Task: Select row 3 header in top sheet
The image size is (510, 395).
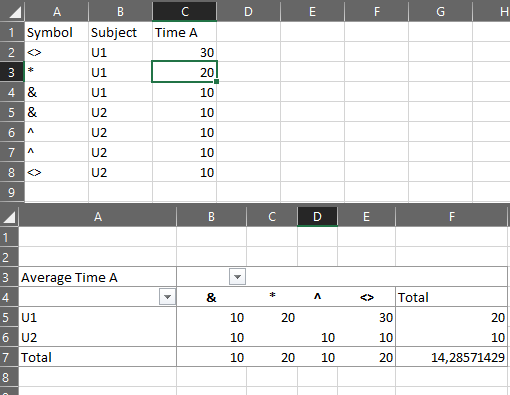Action: click(12, 72)
